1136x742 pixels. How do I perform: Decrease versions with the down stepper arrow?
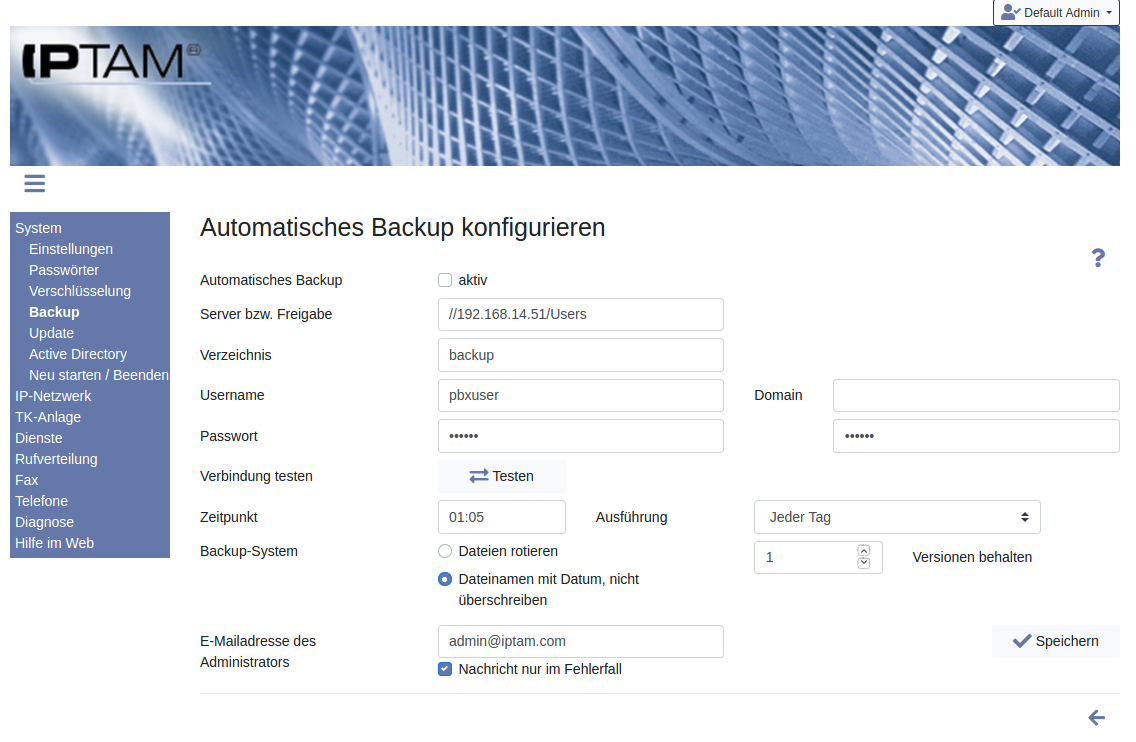tap(864, 564)
